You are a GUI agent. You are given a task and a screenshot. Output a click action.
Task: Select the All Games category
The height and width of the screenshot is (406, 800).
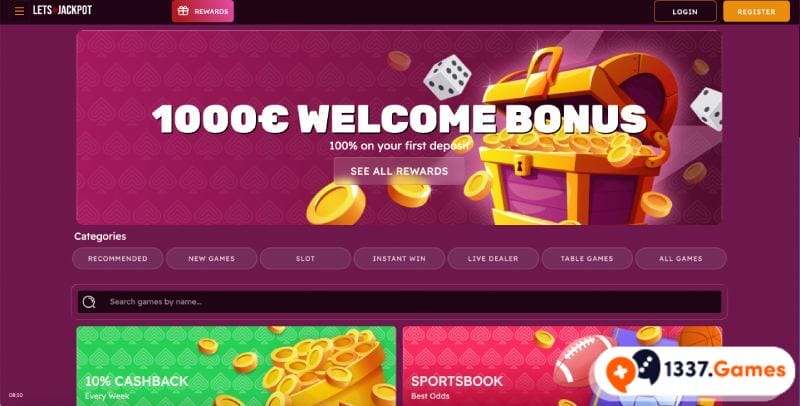pos(681,259)
